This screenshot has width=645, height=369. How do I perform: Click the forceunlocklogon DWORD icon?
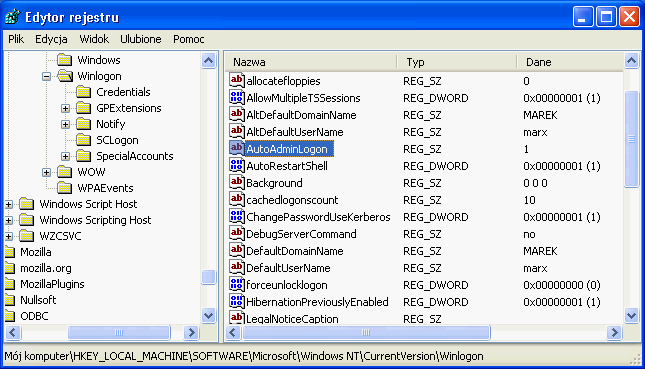click(x=237, y=284)
